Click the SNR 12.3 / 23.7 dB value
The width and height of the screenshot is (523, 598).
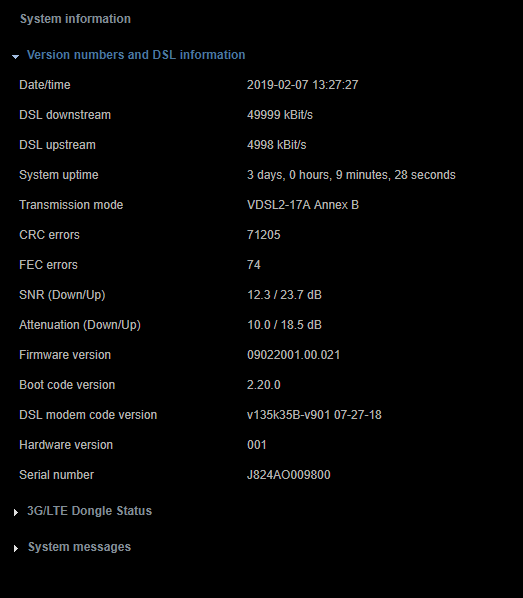284,295
